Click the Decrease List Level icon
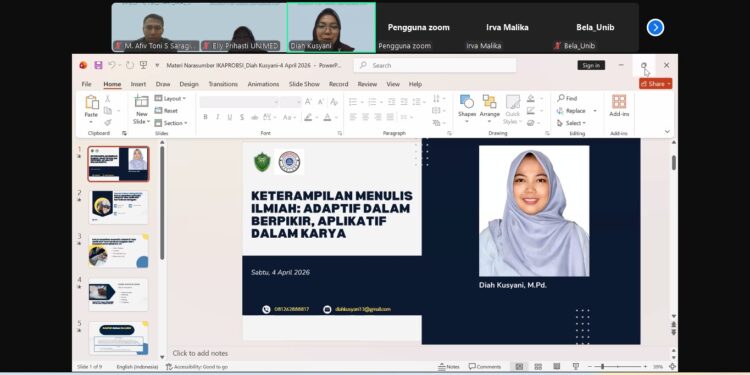 tap(391, 102)
